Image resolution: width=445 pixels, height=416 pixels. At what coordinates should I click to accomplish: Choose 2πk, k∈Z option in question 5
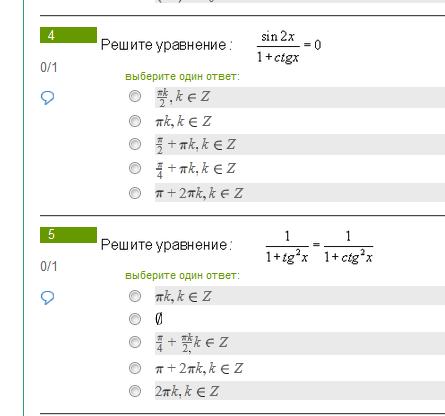pos(135,391)
